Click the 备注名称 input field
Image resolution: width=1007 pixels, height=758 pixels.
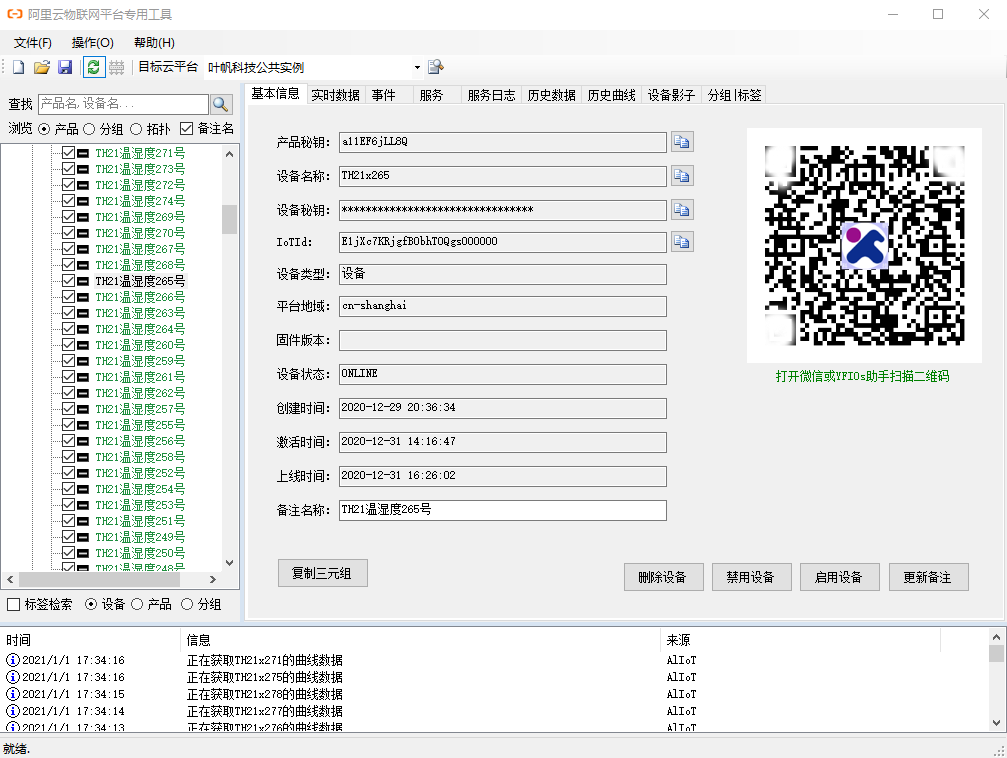[x=503, y=510]
